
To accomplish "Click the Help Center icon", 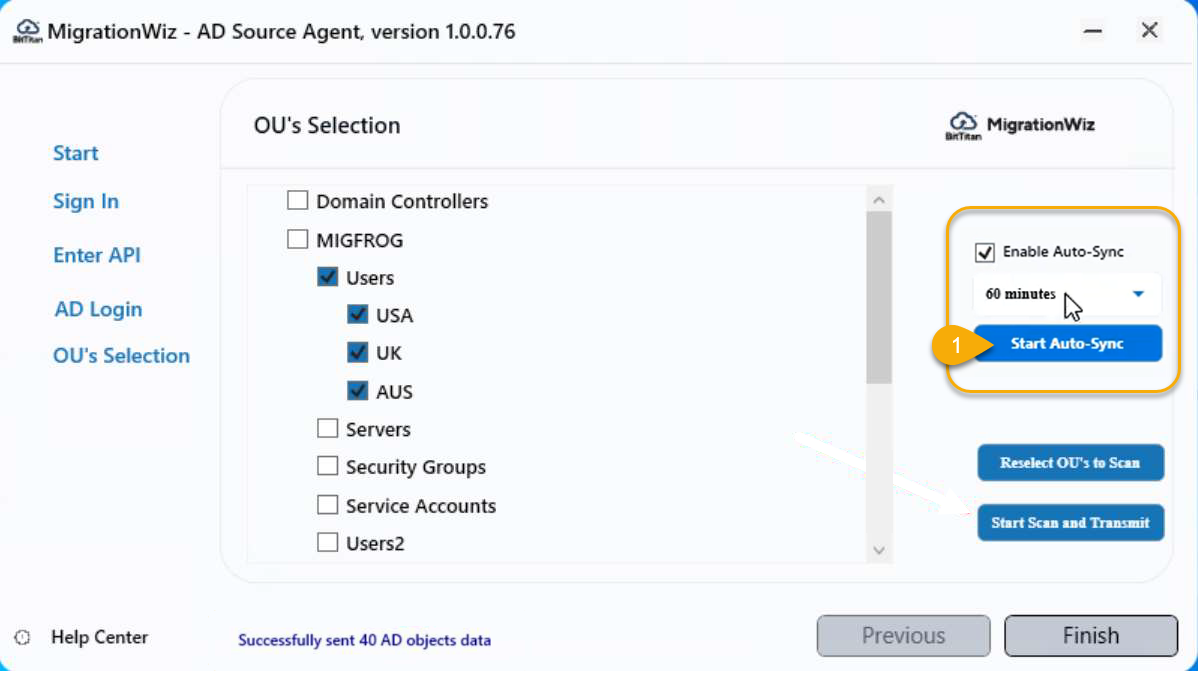I will pos(23,638).
